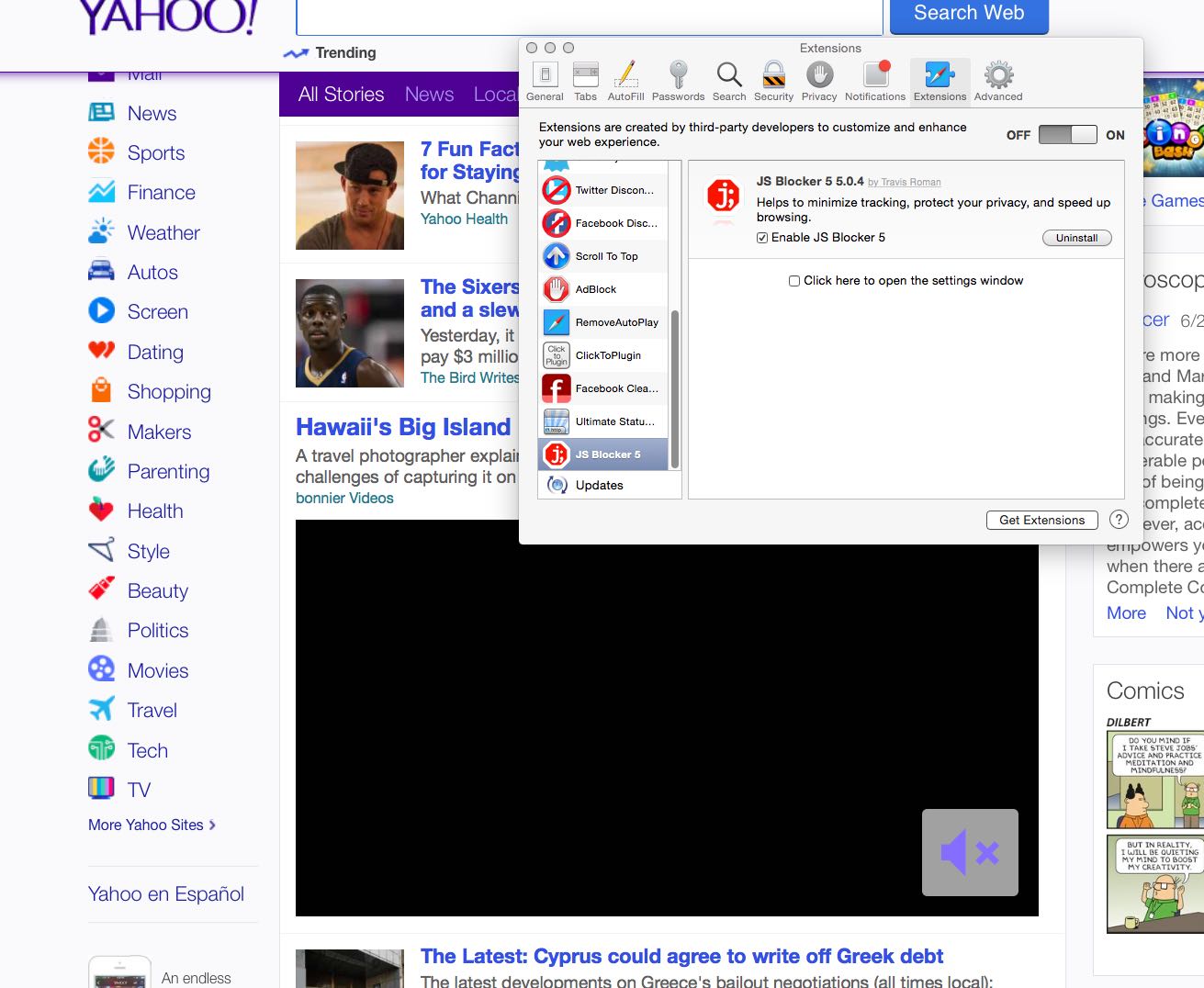Click the TV icon in sidebar
This screenshot has width=1204, height=988.
coord(101,788)
